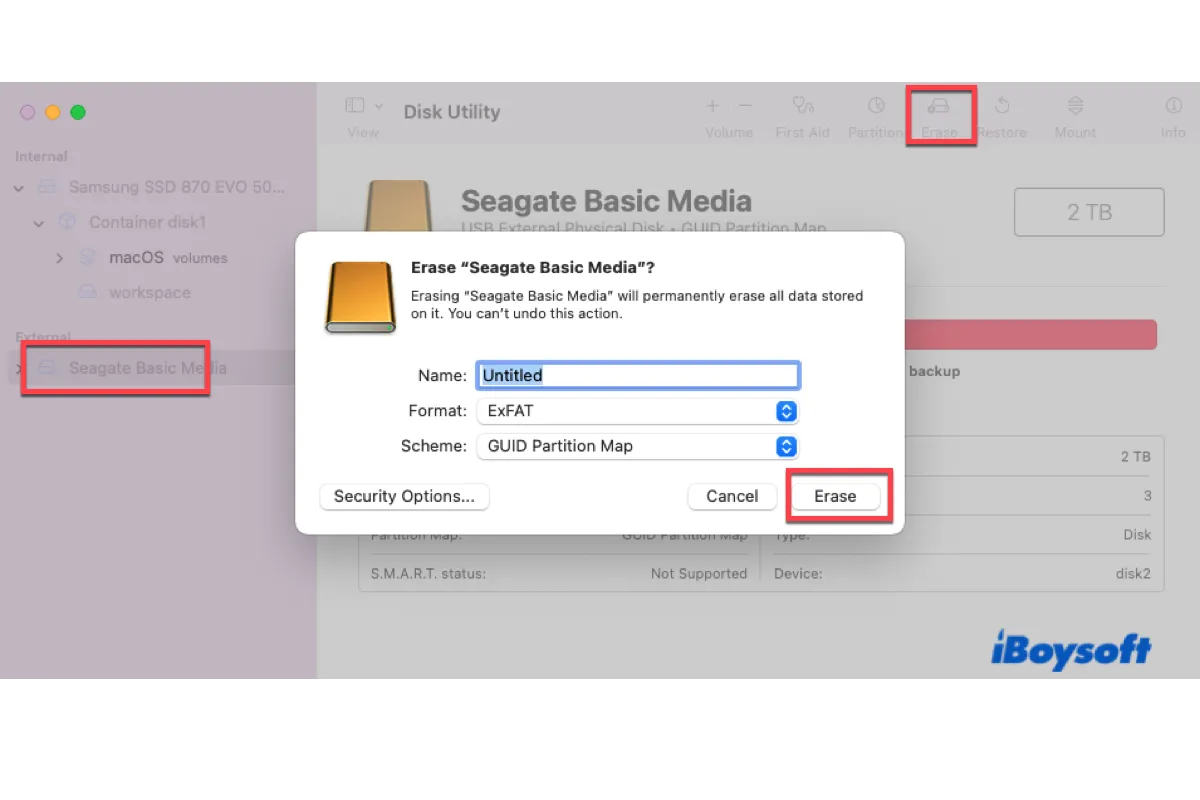Click the Cancel button
Screen dimensions: 1200x800
tap(732, 496)
